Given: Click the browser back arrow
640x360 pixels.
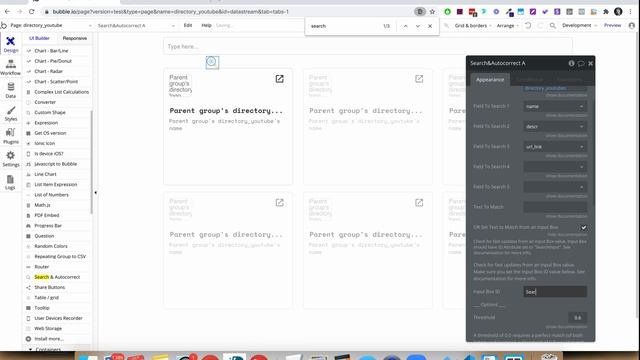Looking at the screenshot, I should (x=7, y=11).
